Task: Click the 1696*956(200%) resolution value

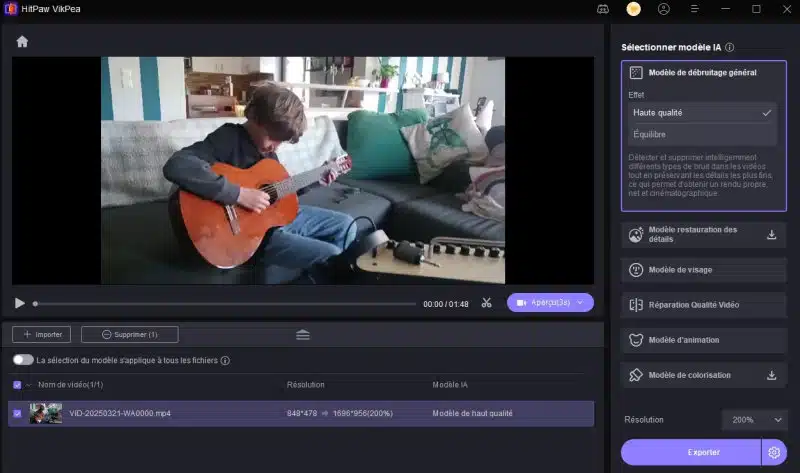Action: point(363,413)
